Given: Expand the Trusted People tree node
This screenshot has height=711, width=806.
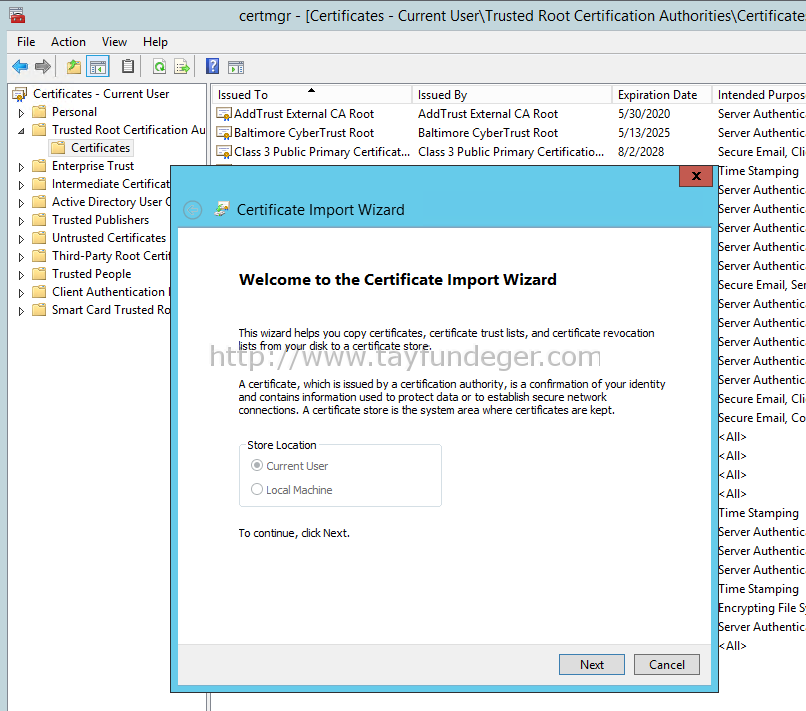Looking at the screenshot, I should click(21, 275).
